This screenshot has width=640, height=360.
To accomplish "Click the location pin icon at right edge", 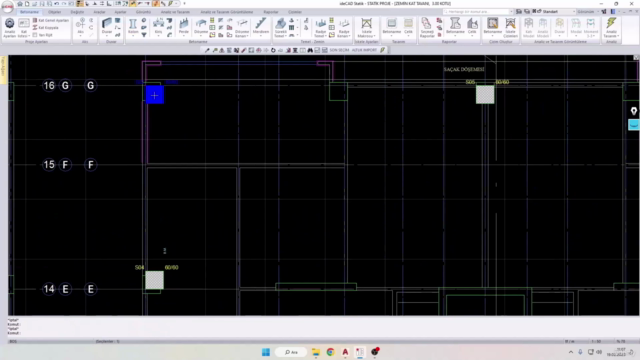I will tap(633, 111).
